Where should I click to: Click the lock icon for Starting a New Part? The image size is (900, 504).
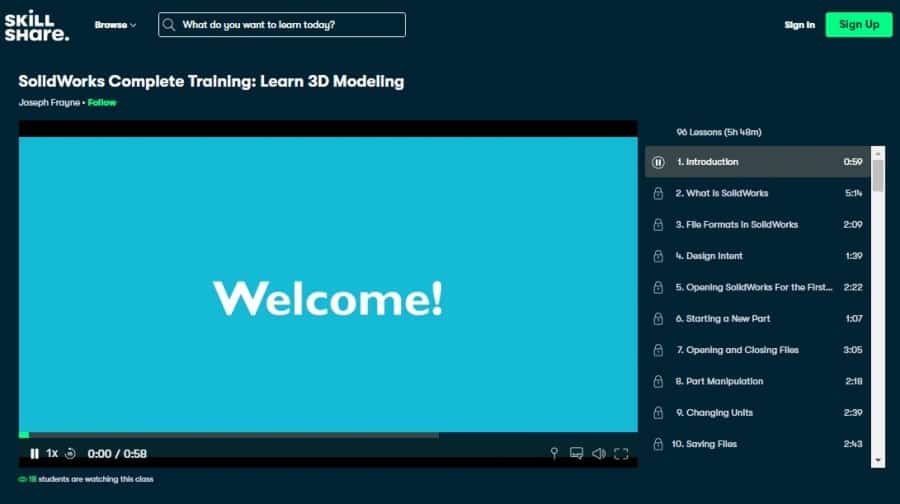(x=658, y=319)
